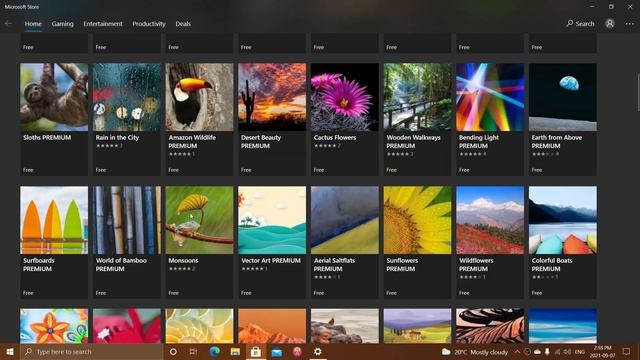
Task: Open the orange flower artwork thumbnail
Action: coord(54,326)
